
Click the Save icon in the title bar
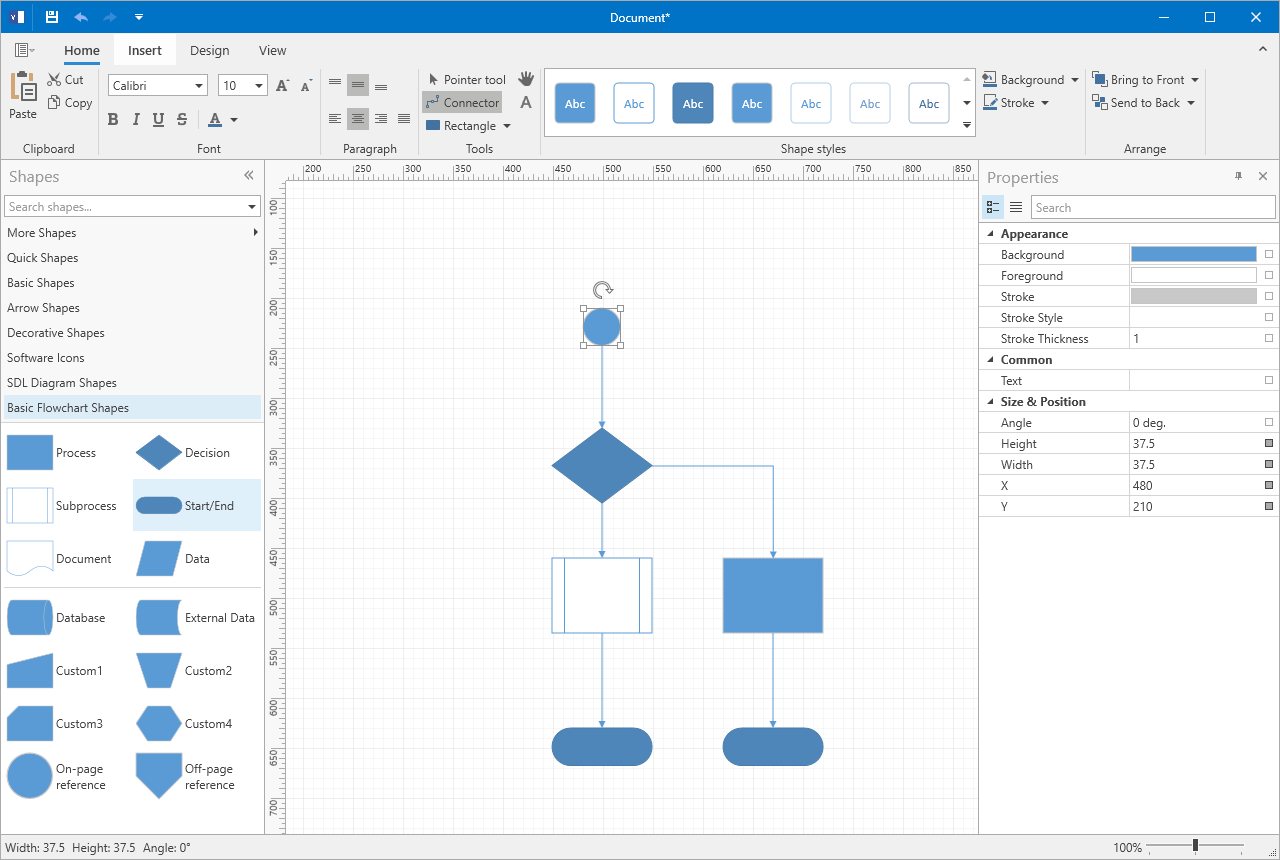[50, 16]
